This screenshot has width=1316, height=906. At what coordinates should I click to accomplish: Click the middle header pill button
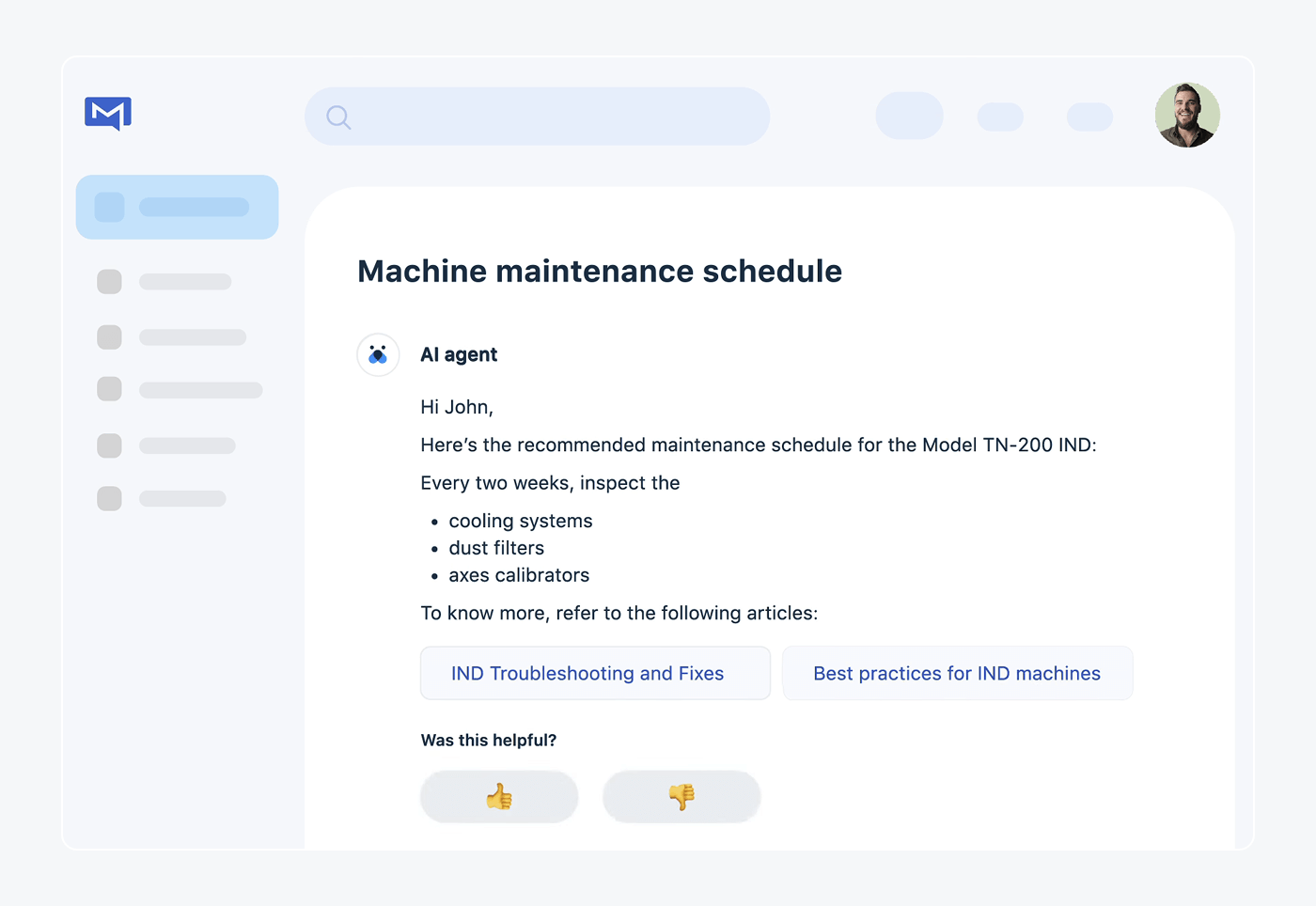1000,117
